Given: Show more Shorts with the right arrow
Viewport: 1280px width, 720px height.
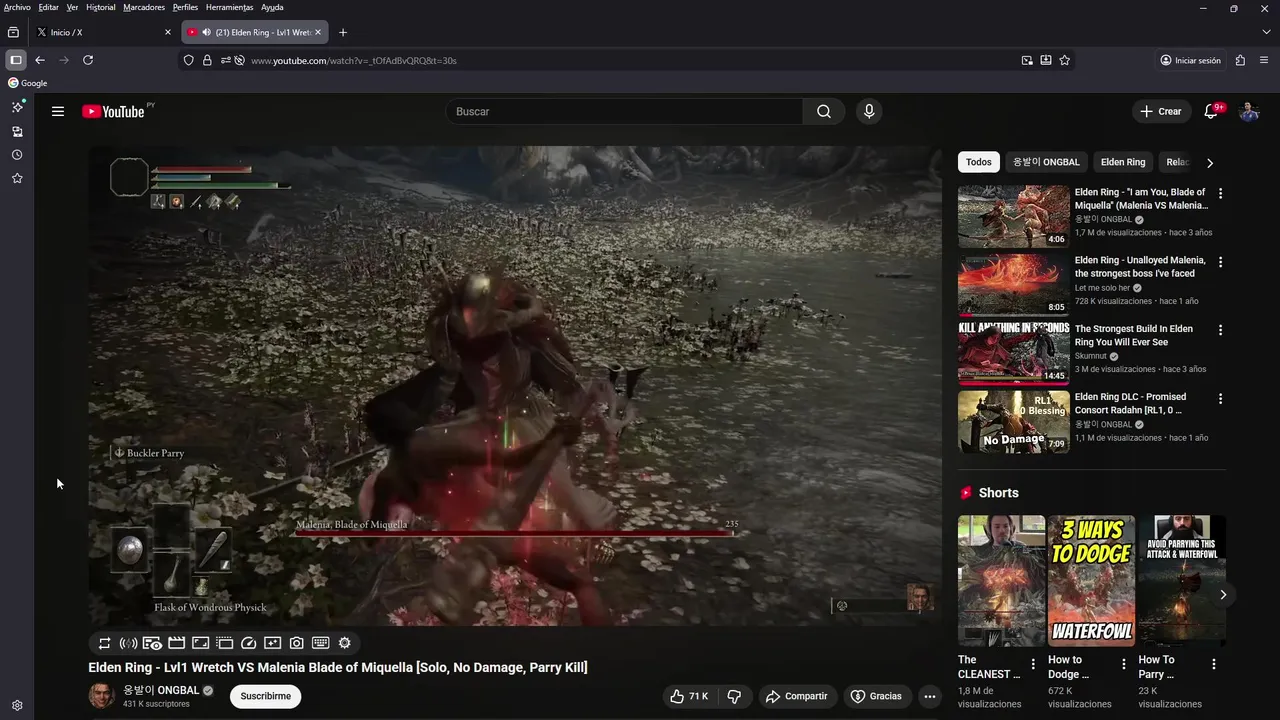Looking at the screenshot, I should tap(1222, 595).
